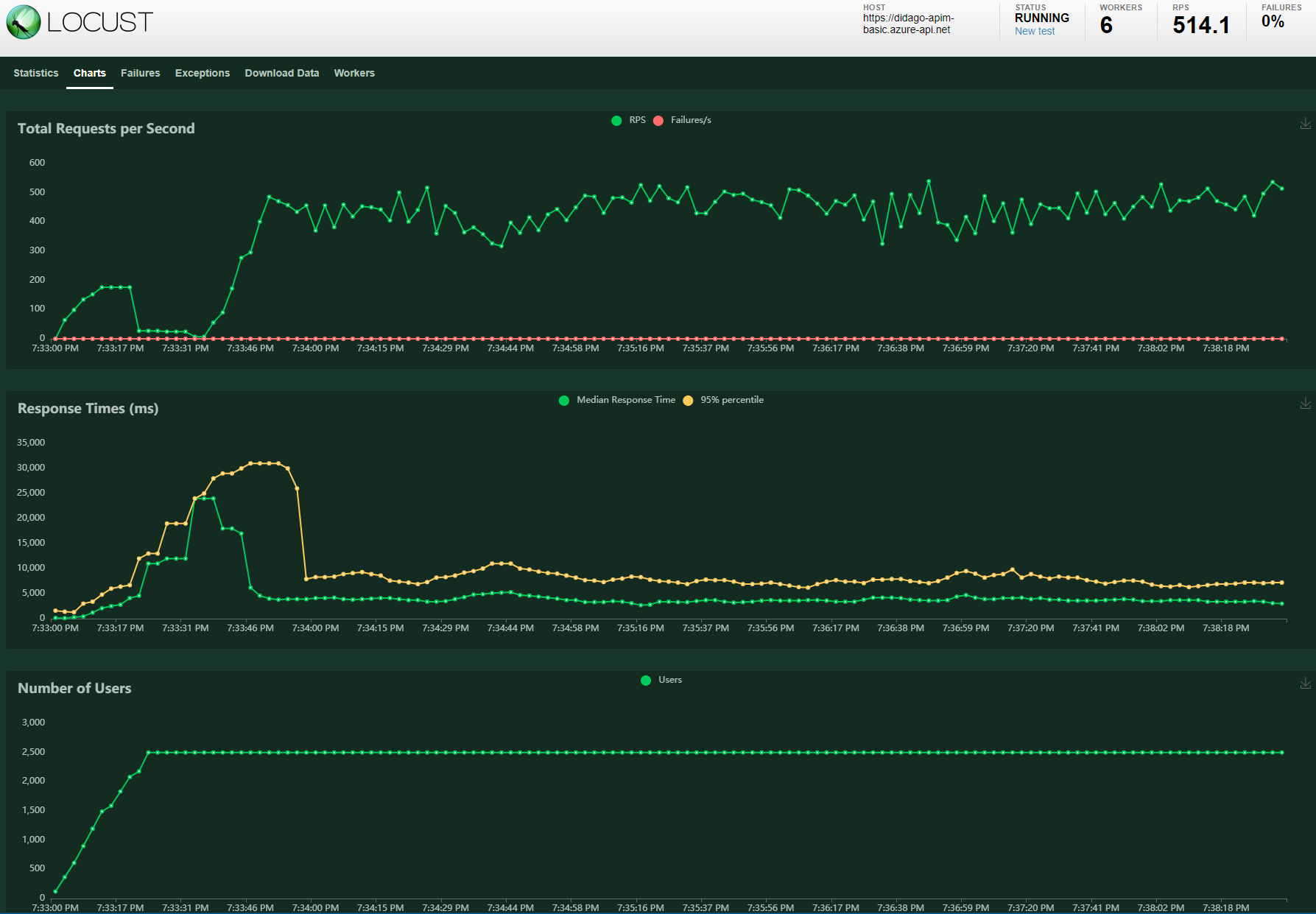The width and height of the screenshot is (1316, 914).
Task: Open the Exceptions tab
Action: point(202,73)
